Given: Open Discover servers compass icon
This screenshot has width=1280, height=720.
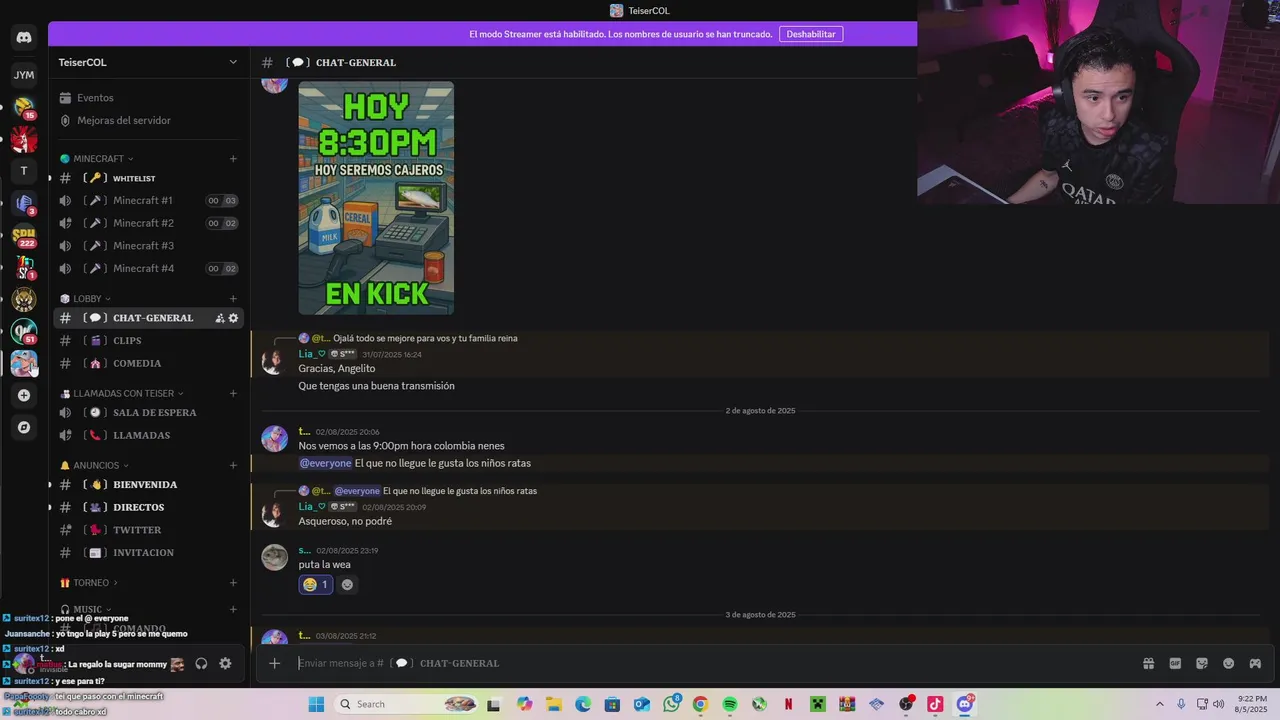Looking at the screenshot, I should (x=24, y=427).
